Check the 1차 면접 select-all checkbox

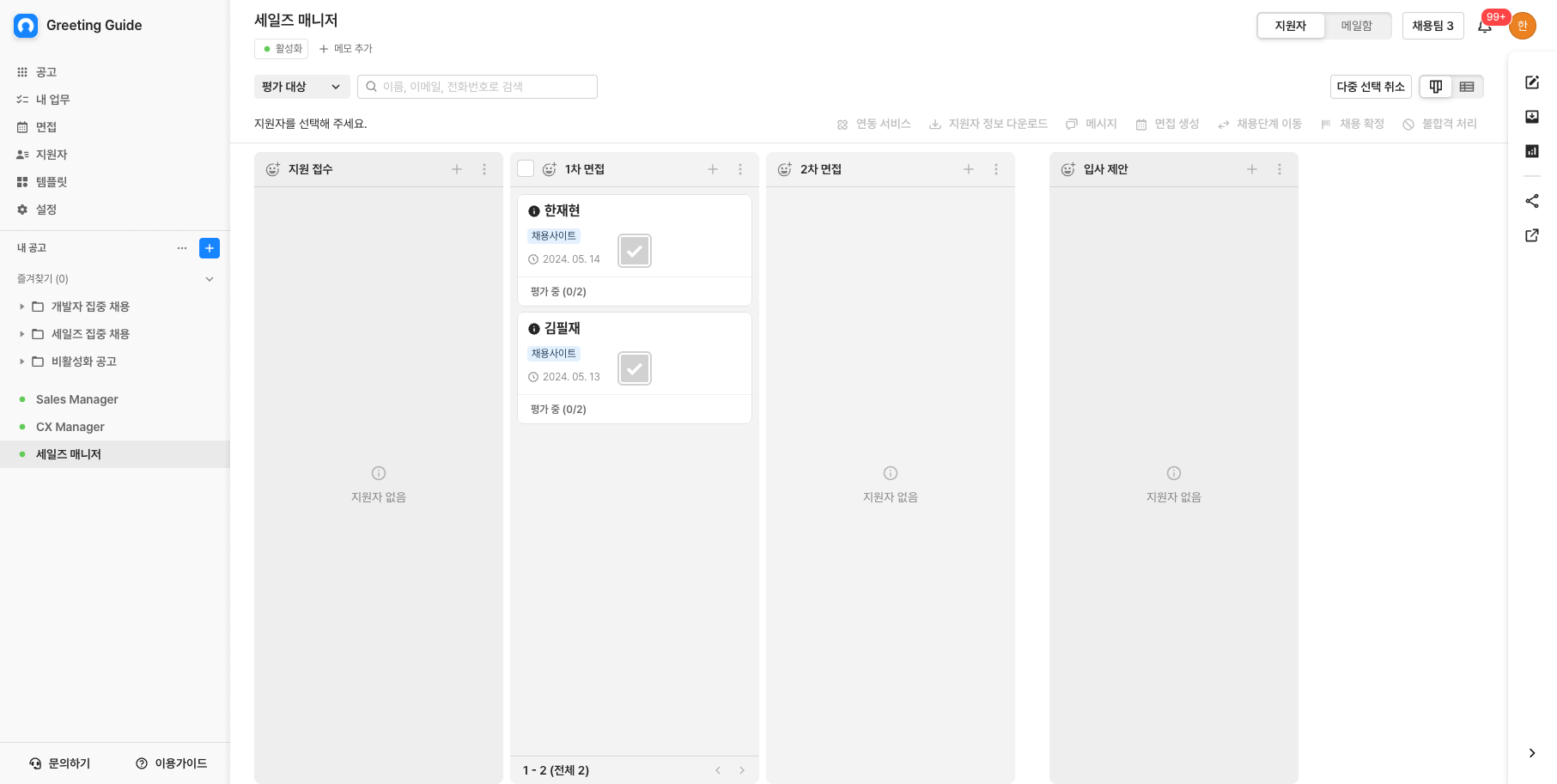coord(526,169)
